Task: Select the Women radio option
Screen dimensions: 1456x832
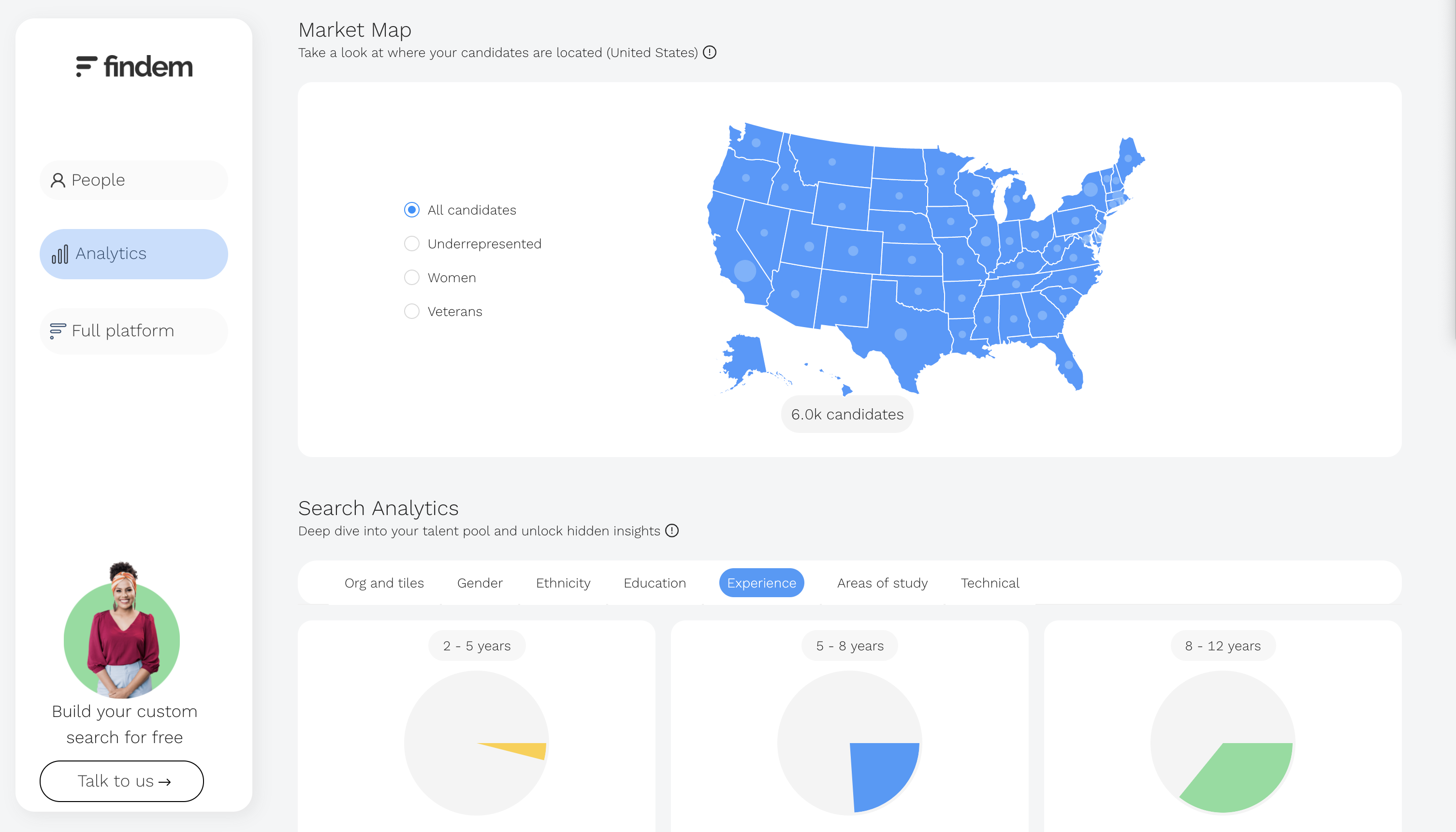Action: click(x=411, y=278)
